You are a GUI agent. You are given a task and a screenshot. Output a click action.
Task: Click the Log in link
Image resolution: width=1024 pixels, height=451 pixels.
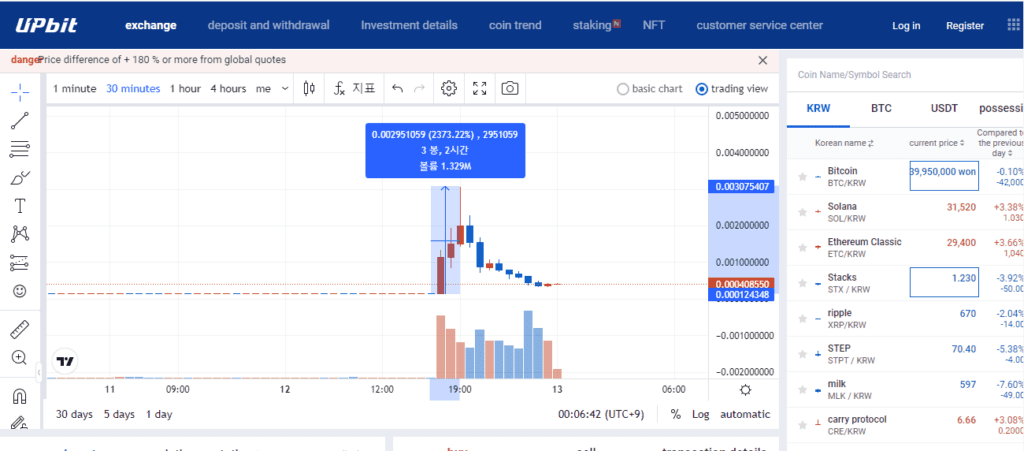pyautogui.click(x=906, y=26)
